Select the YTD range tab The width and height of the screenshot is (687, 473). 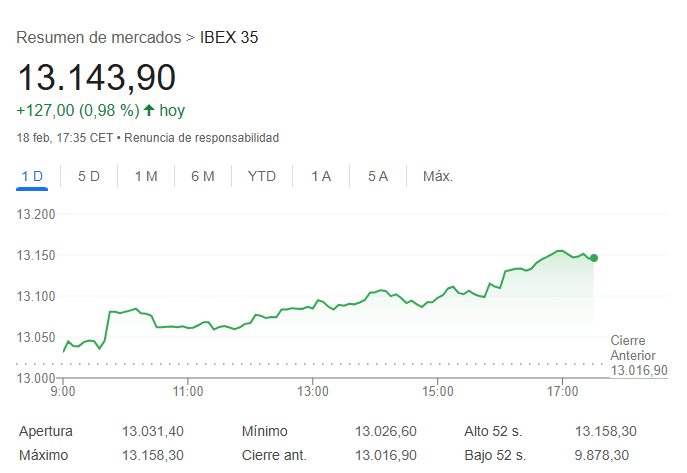(x=262, y=176)
